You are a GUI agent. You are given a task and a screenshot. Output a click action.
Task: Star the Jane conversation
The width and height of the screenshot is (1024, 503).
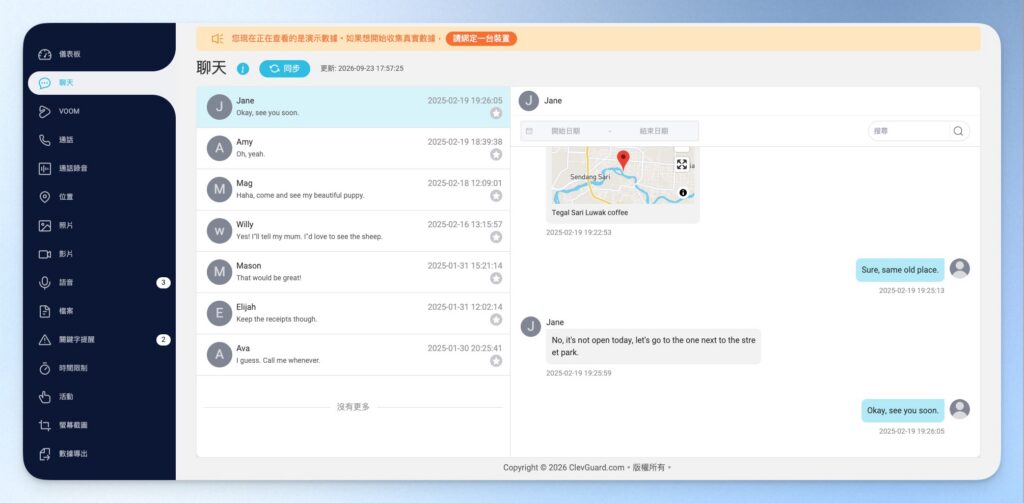pyautogui.click(x=496, y=114)
